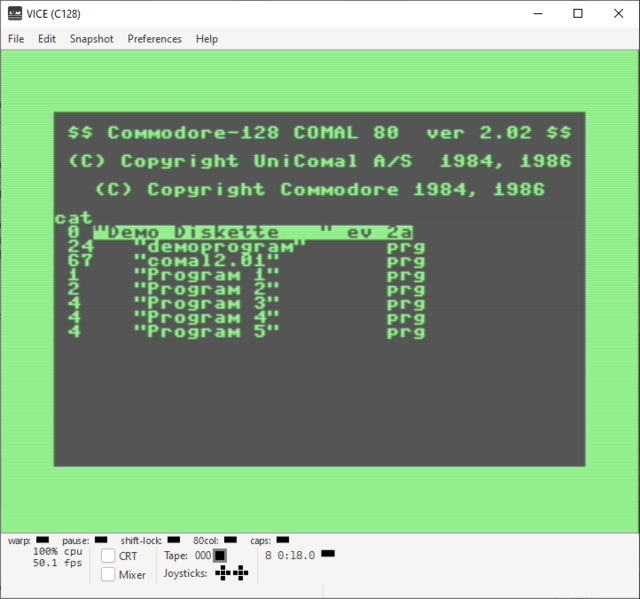Click the prg type beside "demoprogram"
This screenshot has height=599, width=640.
[406, 248]
